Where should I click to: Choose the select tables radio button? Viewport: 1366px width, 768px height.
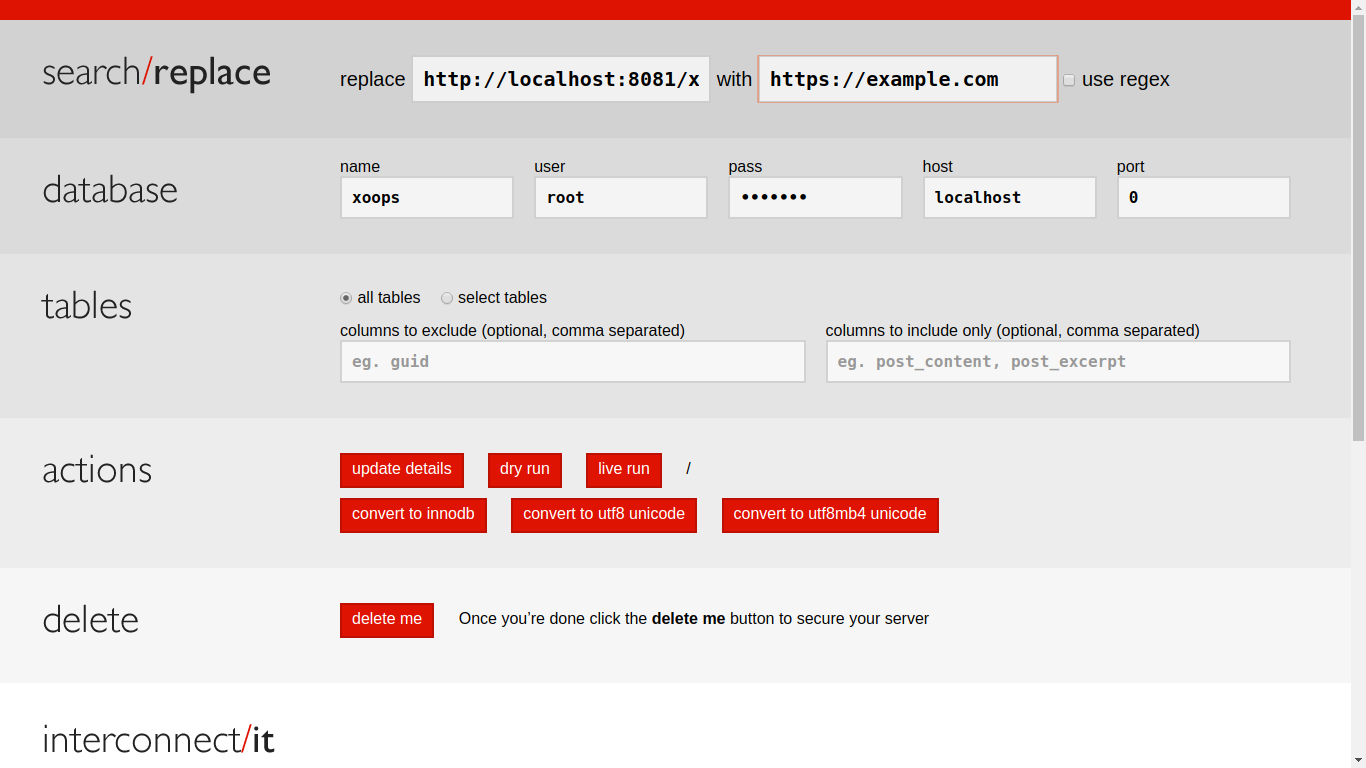(x=447, y=297)
